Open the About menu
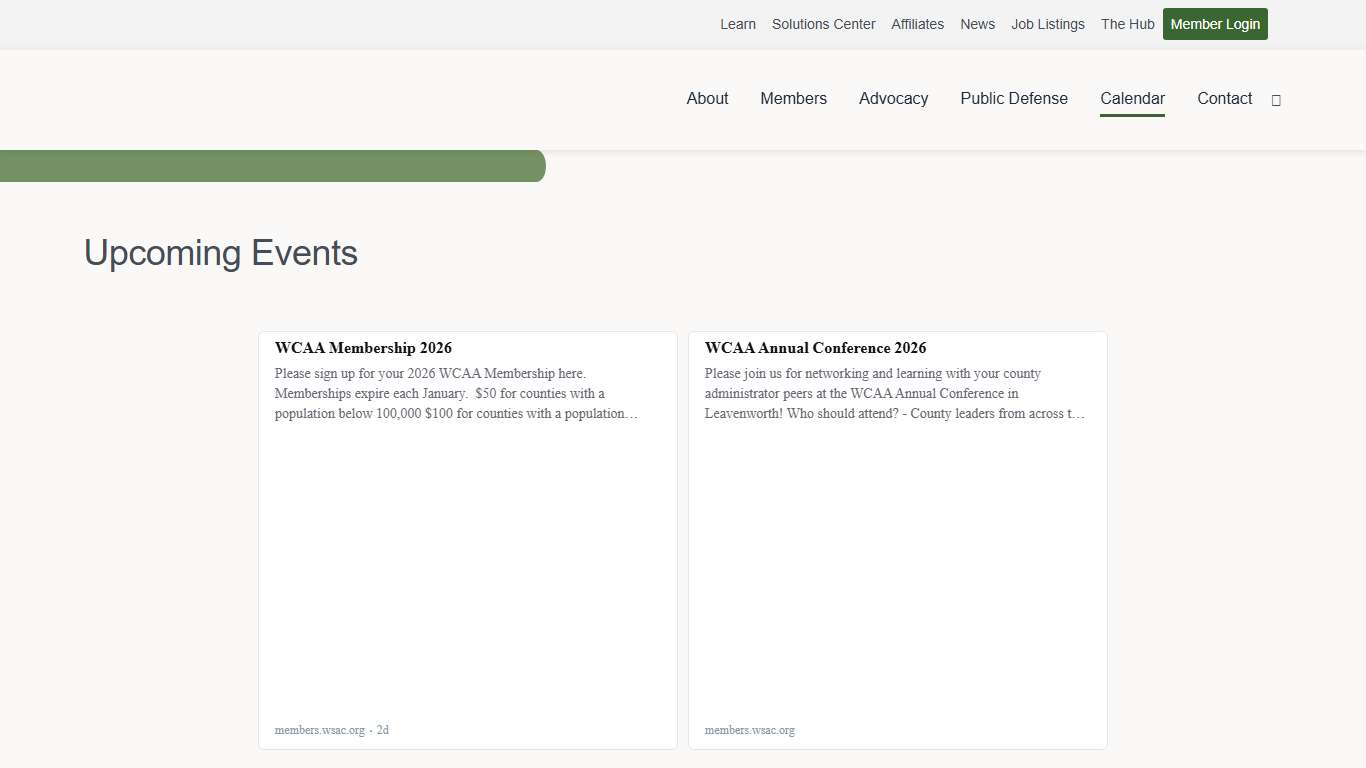This screenshot has height=768, width=1366. [x=707, y=98]
